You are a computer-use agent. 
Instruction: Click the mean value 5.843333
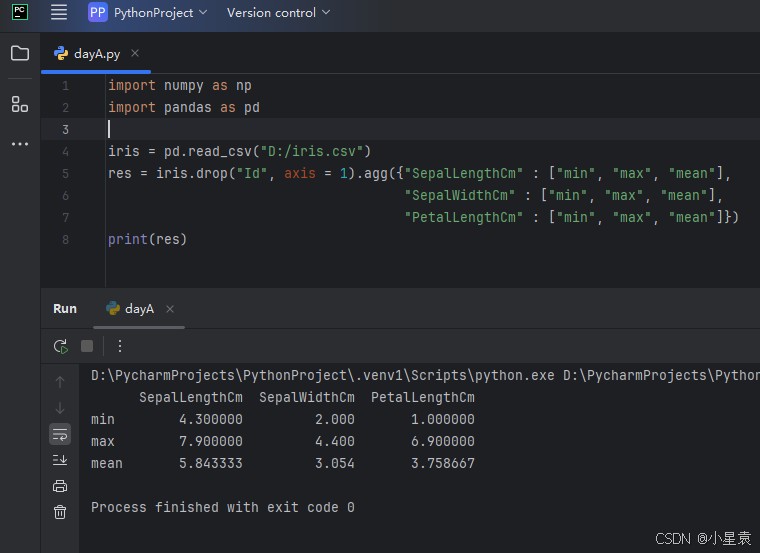[x=211, y=463]
